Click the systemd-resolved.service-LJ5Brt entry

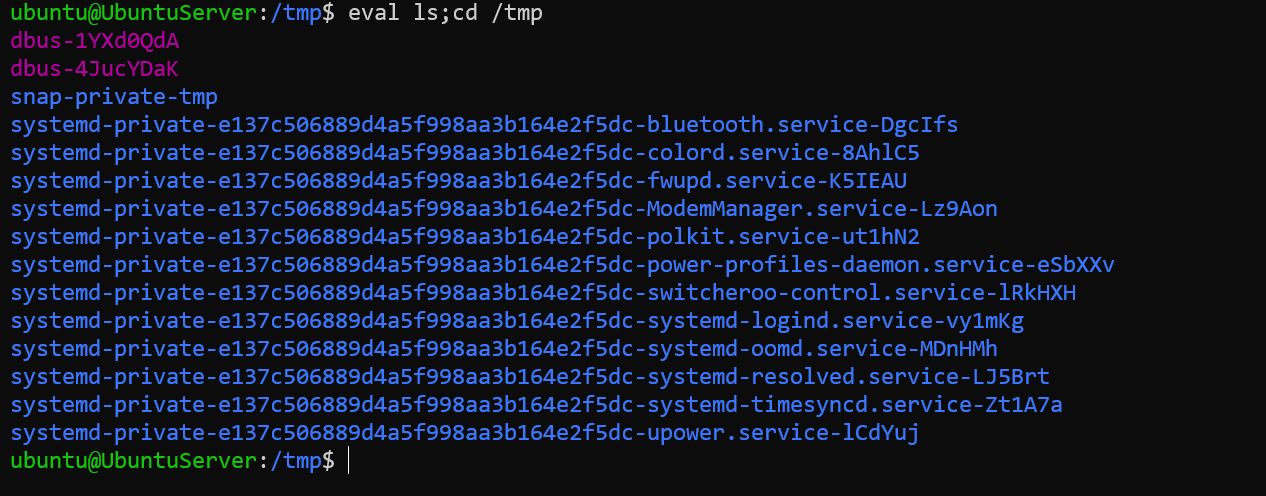(x=530, y=378)
